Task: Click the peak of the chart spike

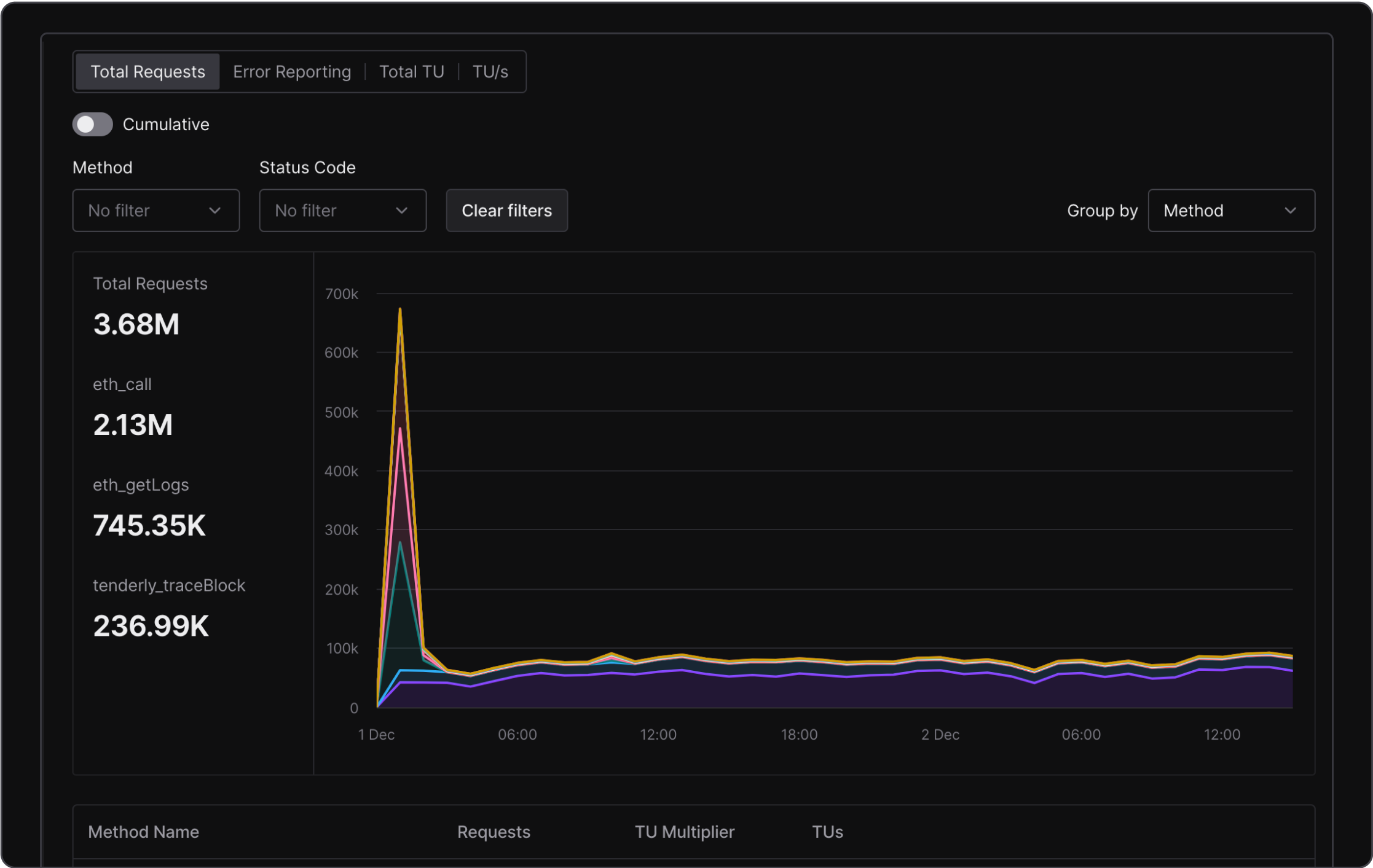Action: click(400, 310)
